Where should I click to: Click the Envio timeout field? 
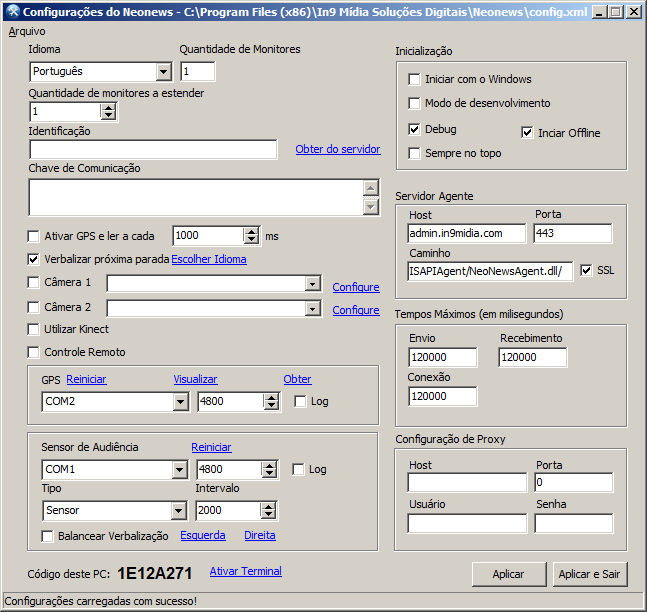pyautogui.click(x=443, y=357)
